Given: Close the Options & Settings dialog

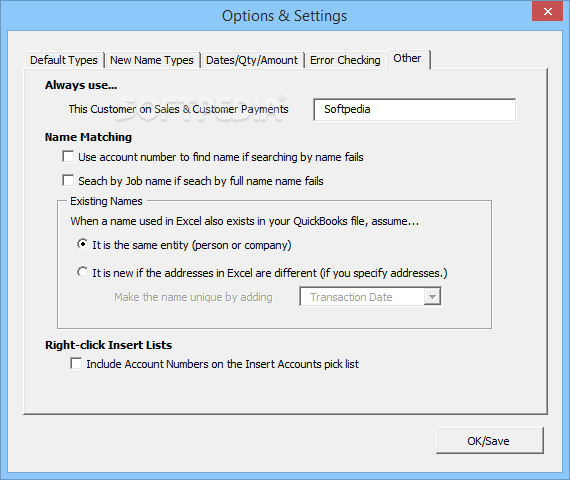Looking at the screenshot, I should pyautogui.click(x=547, y=11).
